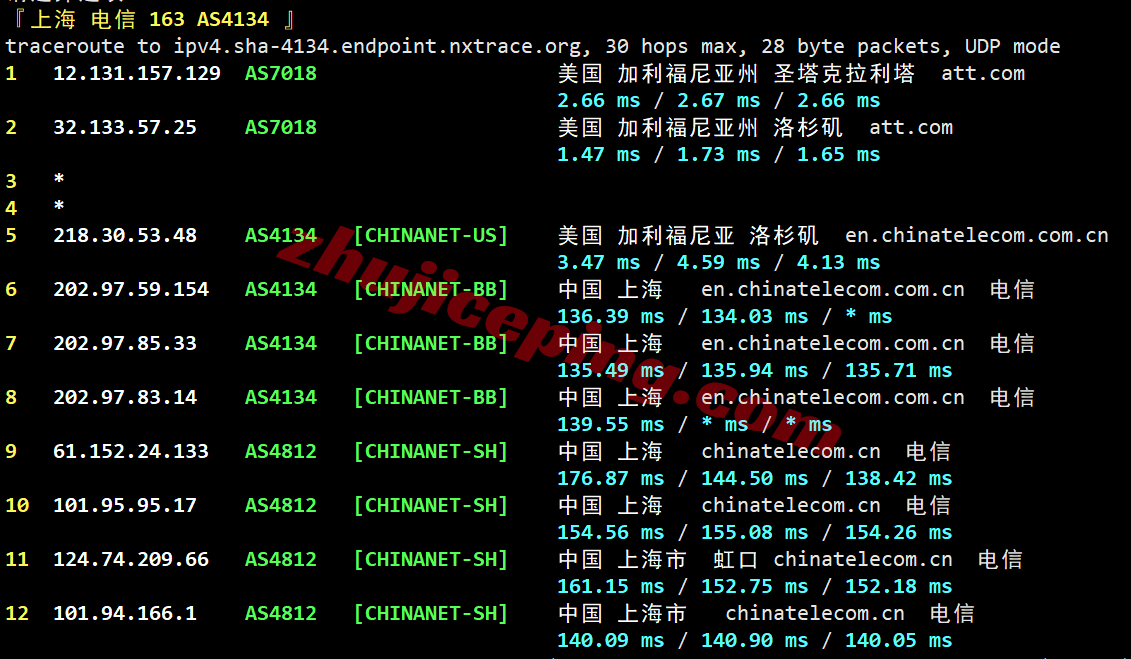Click location '美国 加利福尼亚 洛杉矶' on the 218.30.53.48 row

click(688, 236)
